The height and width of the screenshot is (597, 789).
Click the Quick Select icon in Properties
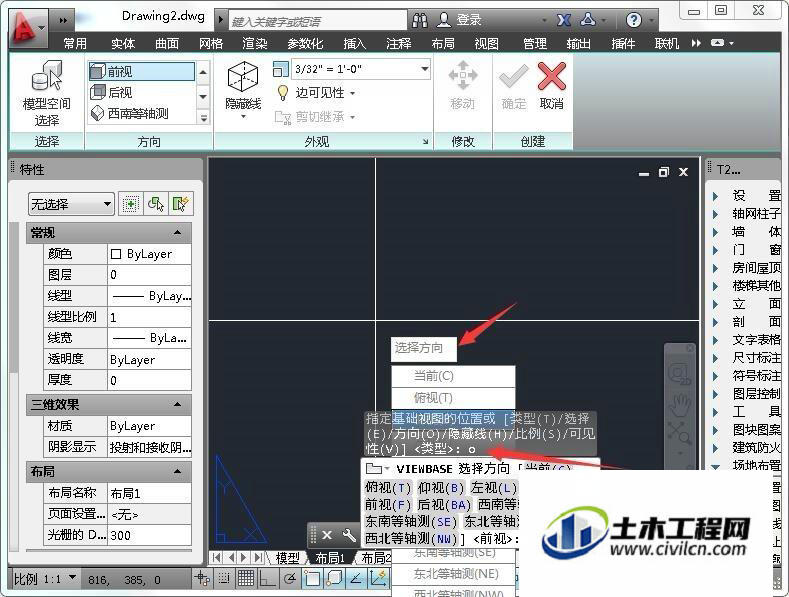pos(181,204)
